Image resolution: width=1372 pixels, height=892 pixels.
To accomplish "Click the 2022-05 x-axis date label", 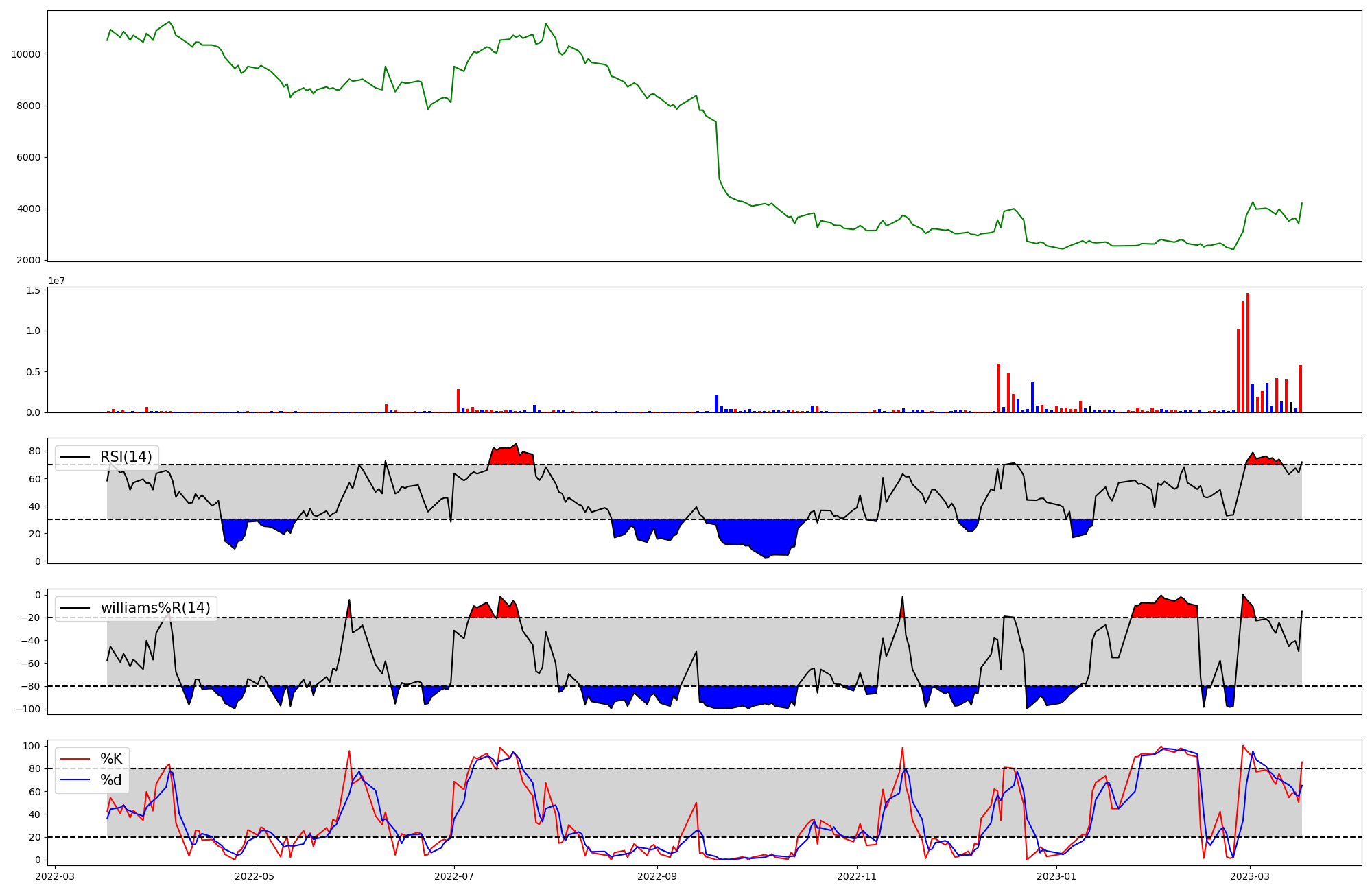I will (x=255, y=876).
